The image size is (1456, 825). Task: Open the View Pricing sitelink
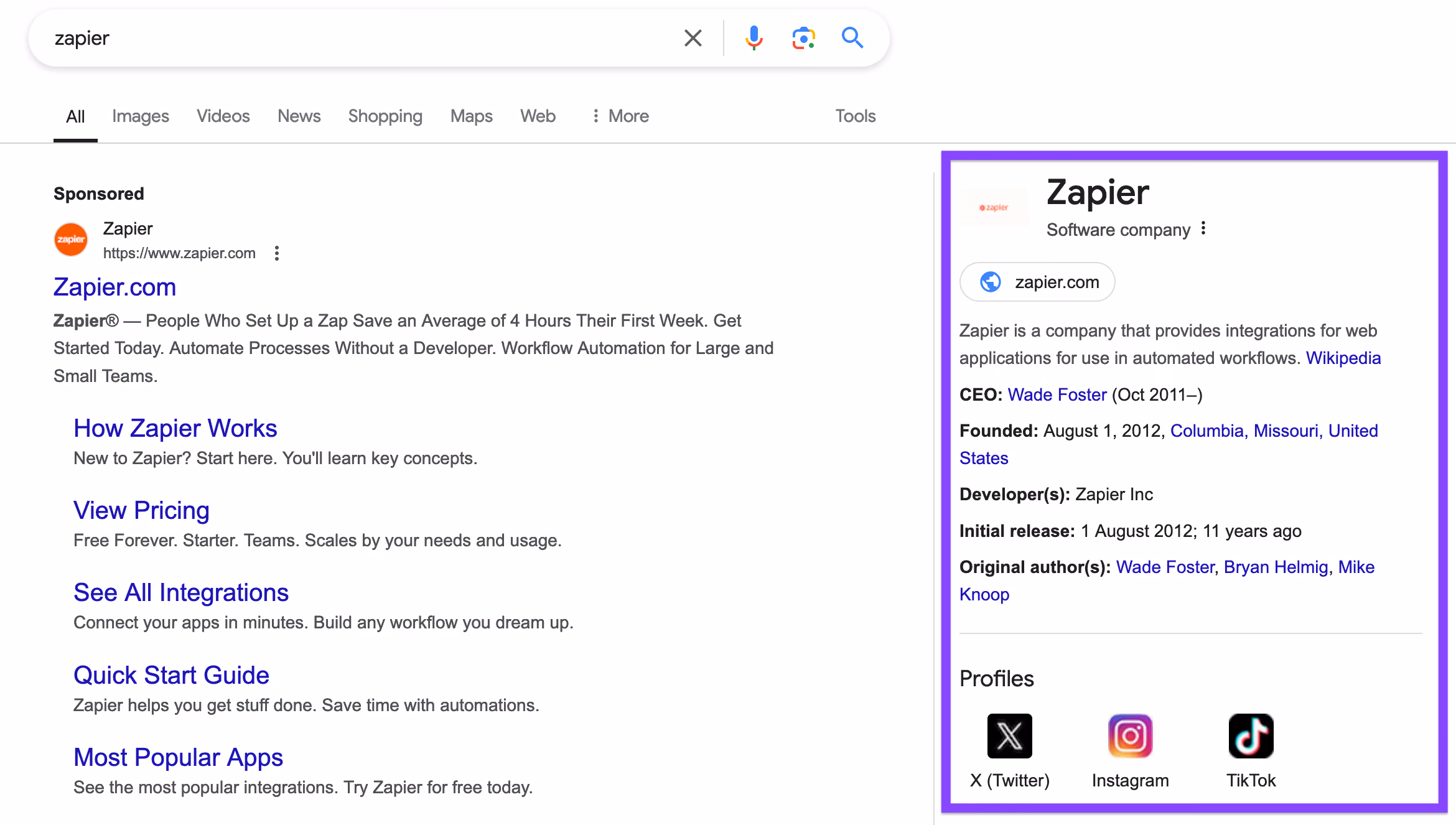point(141,511)
